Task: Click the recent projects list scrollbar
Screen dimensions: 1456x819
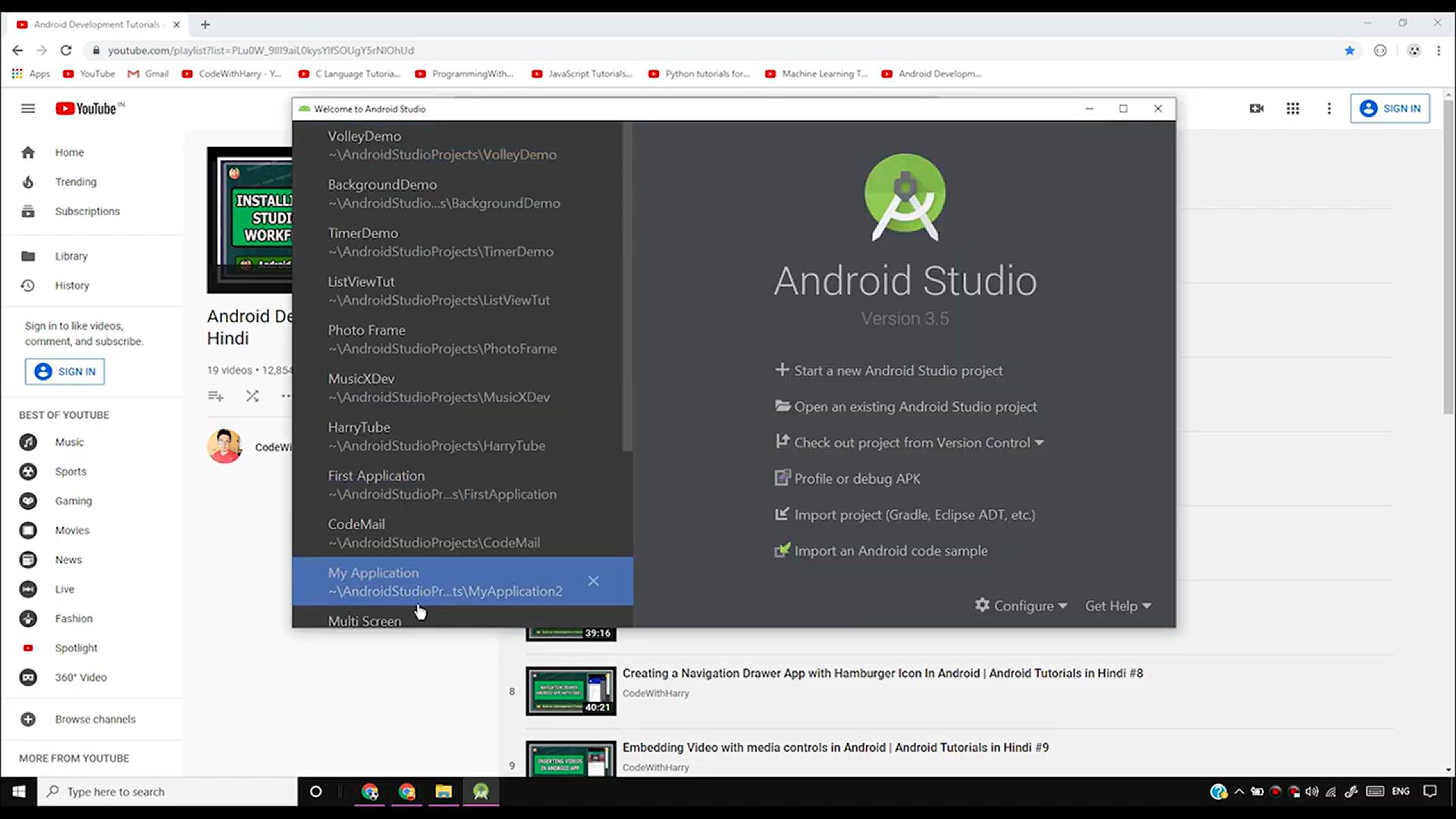Action: tap(627, 288)
